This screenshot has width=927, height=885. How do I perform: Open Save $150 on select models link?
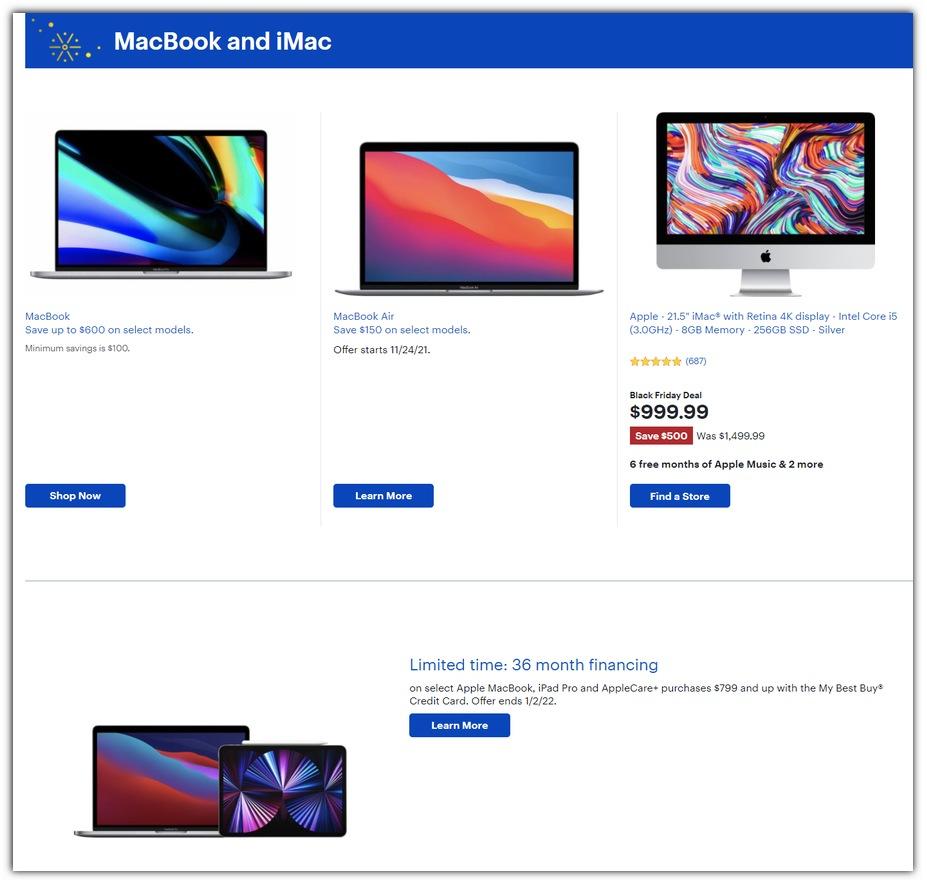[402, 330]
